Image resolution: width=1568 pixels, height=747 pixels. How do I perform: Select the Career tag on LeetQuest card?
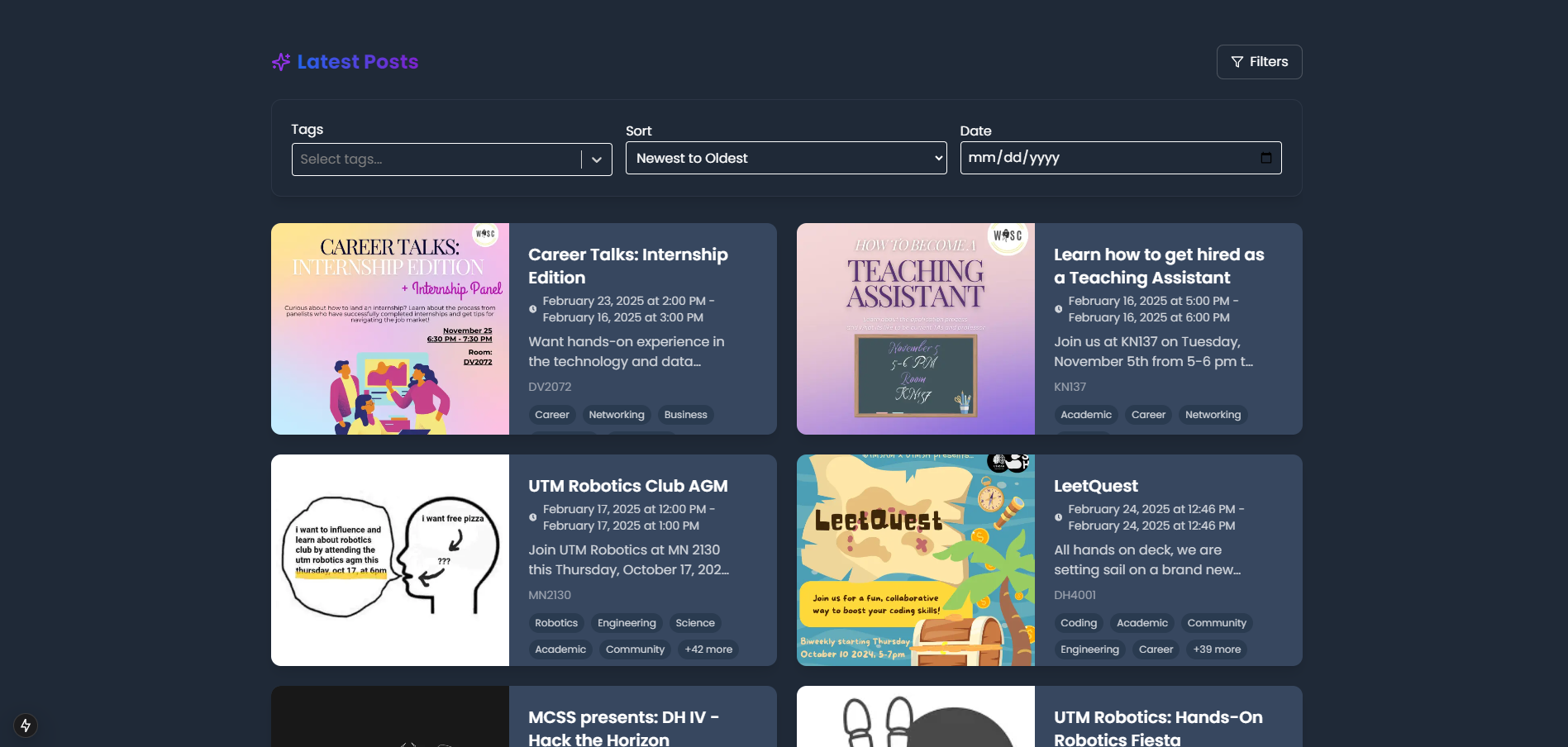click(x=1156, y=649)
